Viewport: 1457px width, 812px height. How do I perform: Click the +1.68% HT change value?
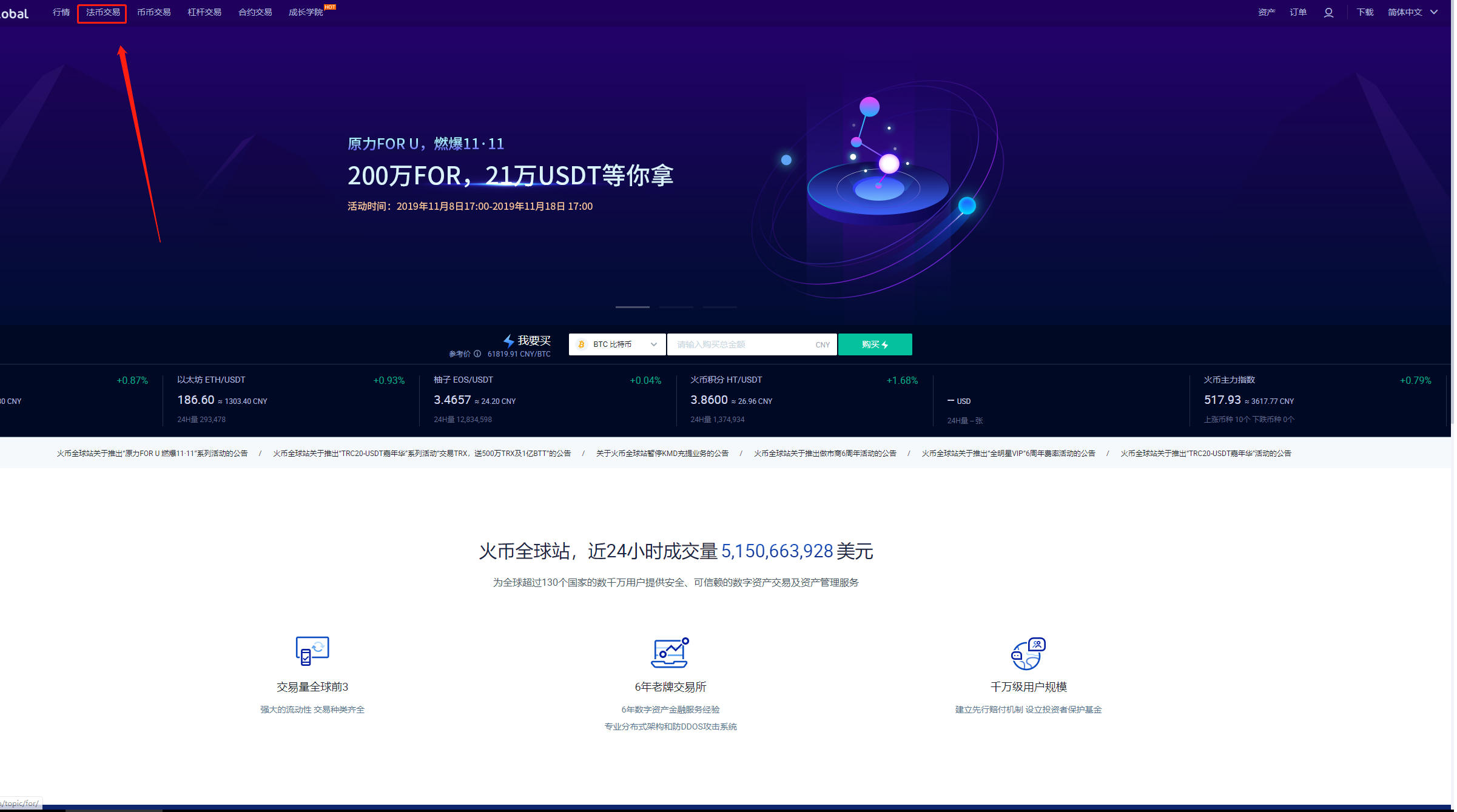coord(902,381)
